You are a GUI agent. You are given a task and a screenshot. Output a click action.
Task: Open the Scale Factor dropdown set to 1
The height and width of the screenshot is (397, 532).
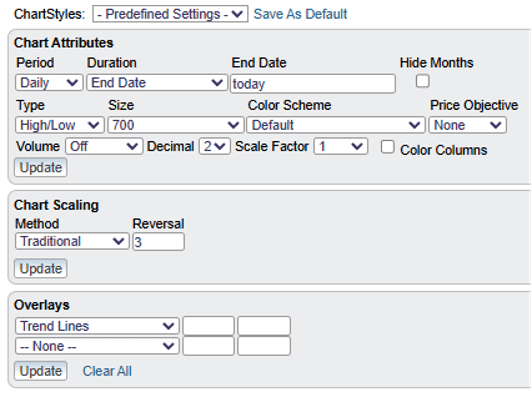341,147
